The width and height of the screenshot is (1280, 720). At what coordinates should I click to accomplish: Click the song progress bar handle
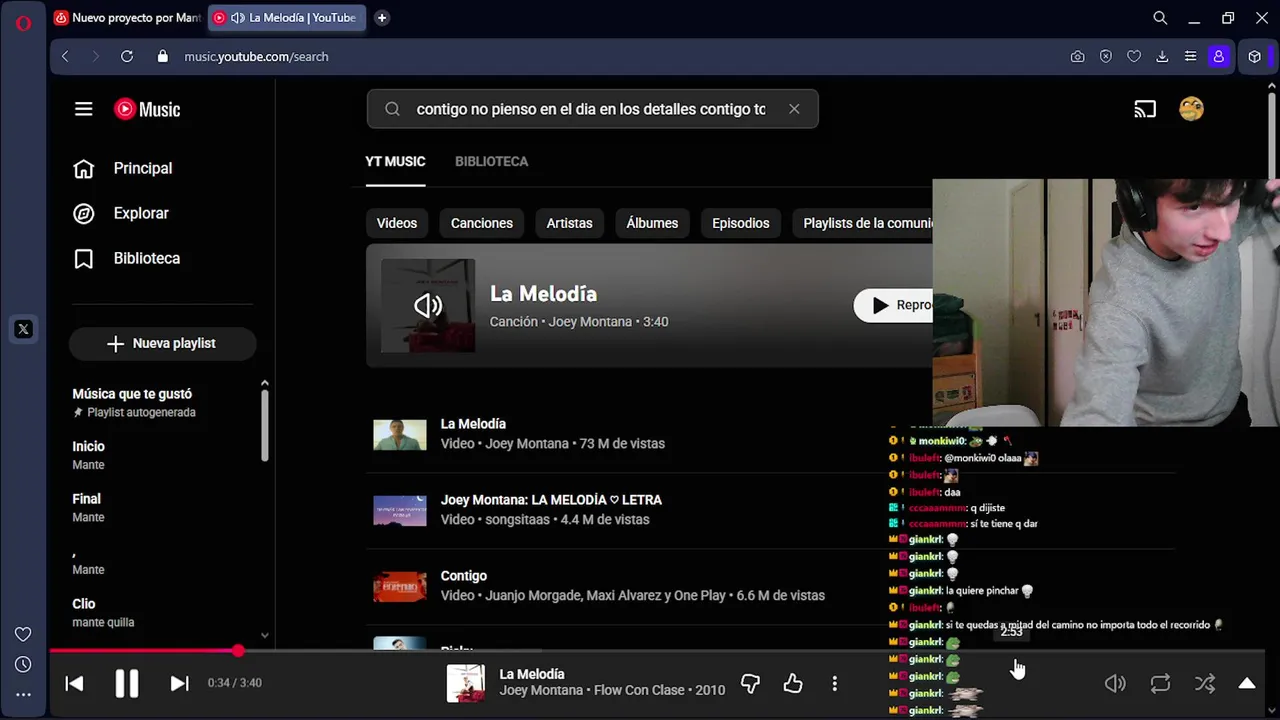point(238,651)
